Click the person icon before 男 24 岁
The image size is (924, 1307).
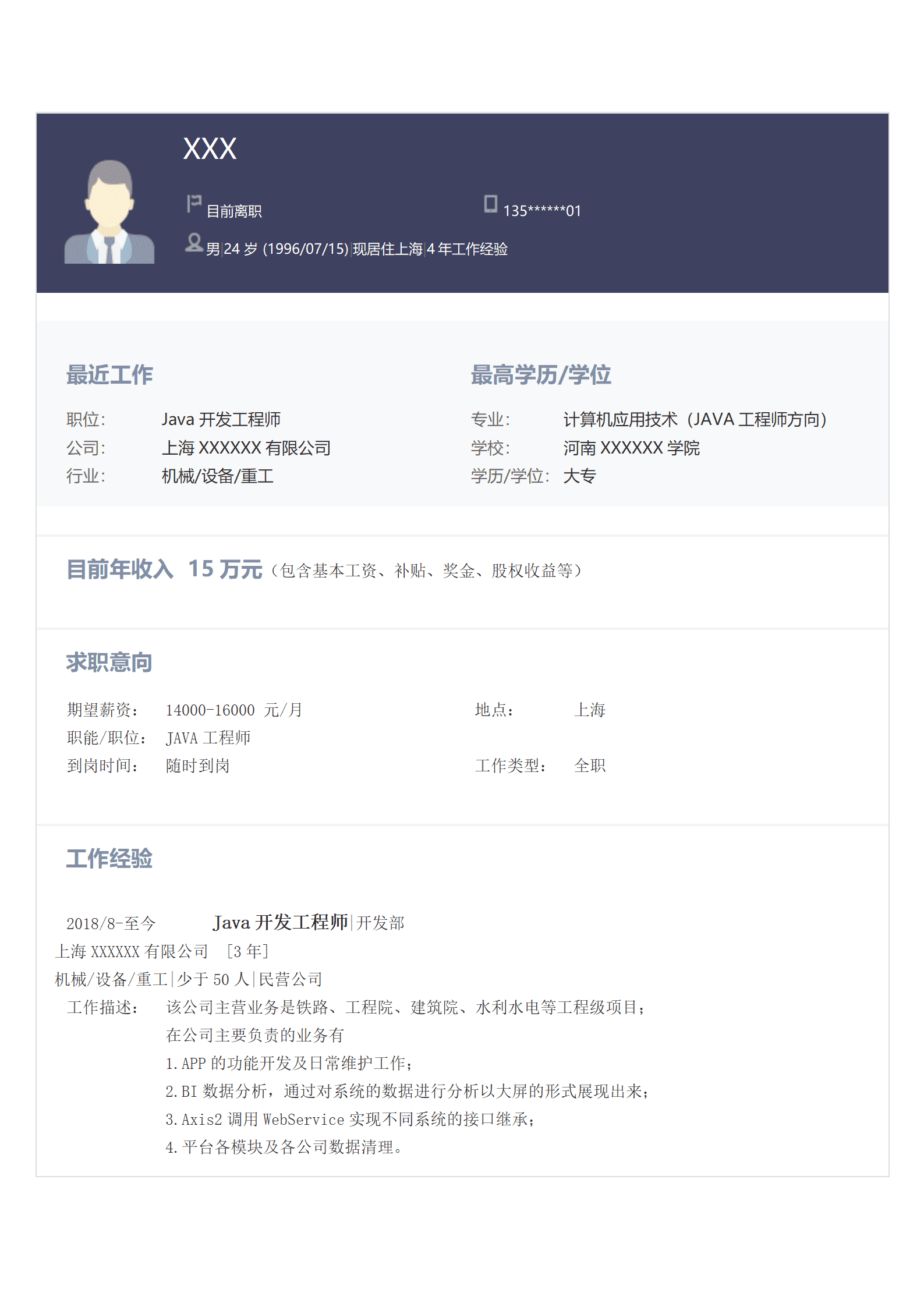(x=194, y=243)
